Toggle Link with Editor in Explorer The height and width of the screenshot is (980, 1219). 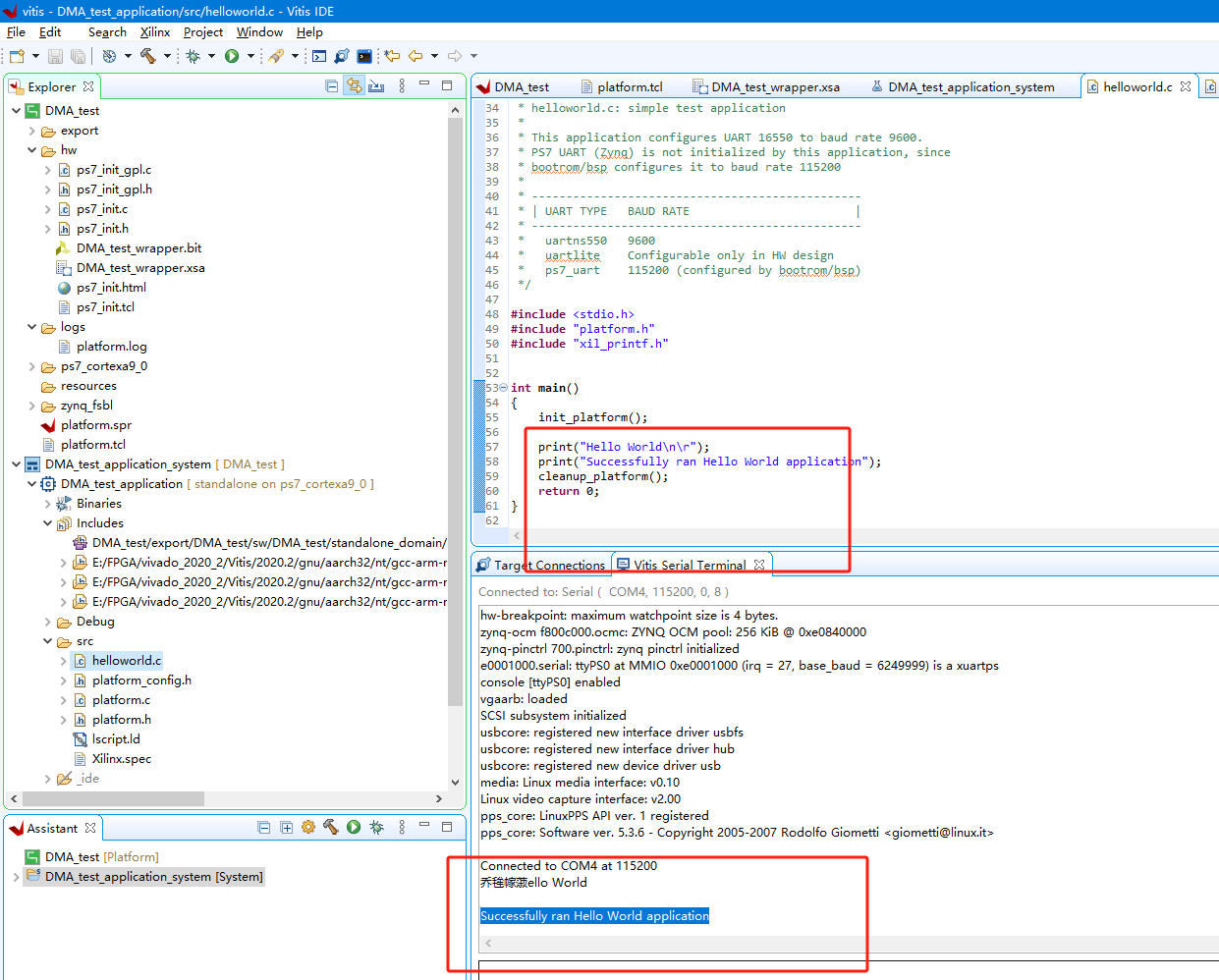click(x=354, y=86)
